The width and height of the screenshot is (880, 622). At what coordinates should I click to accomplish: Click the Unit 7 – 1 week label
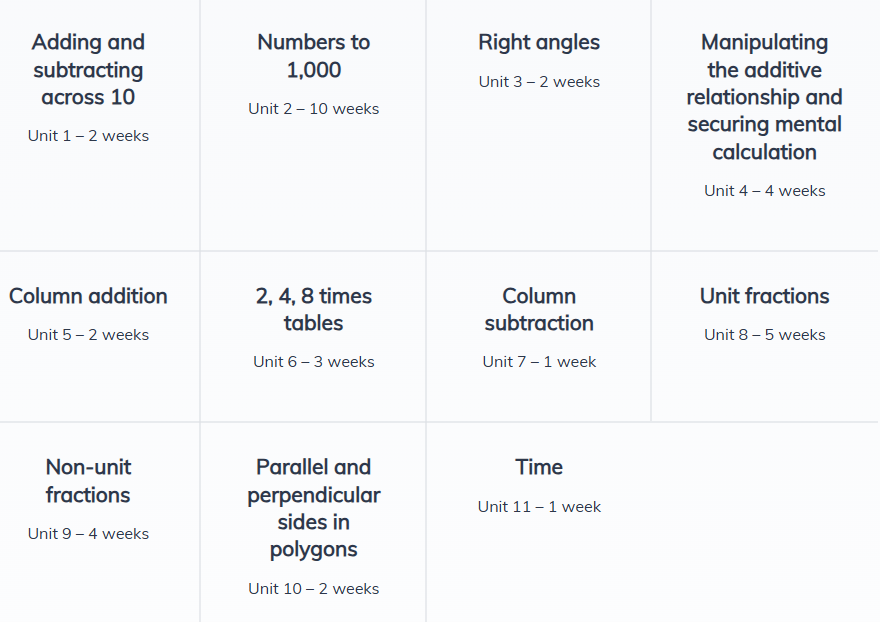(x=539, y=362)
